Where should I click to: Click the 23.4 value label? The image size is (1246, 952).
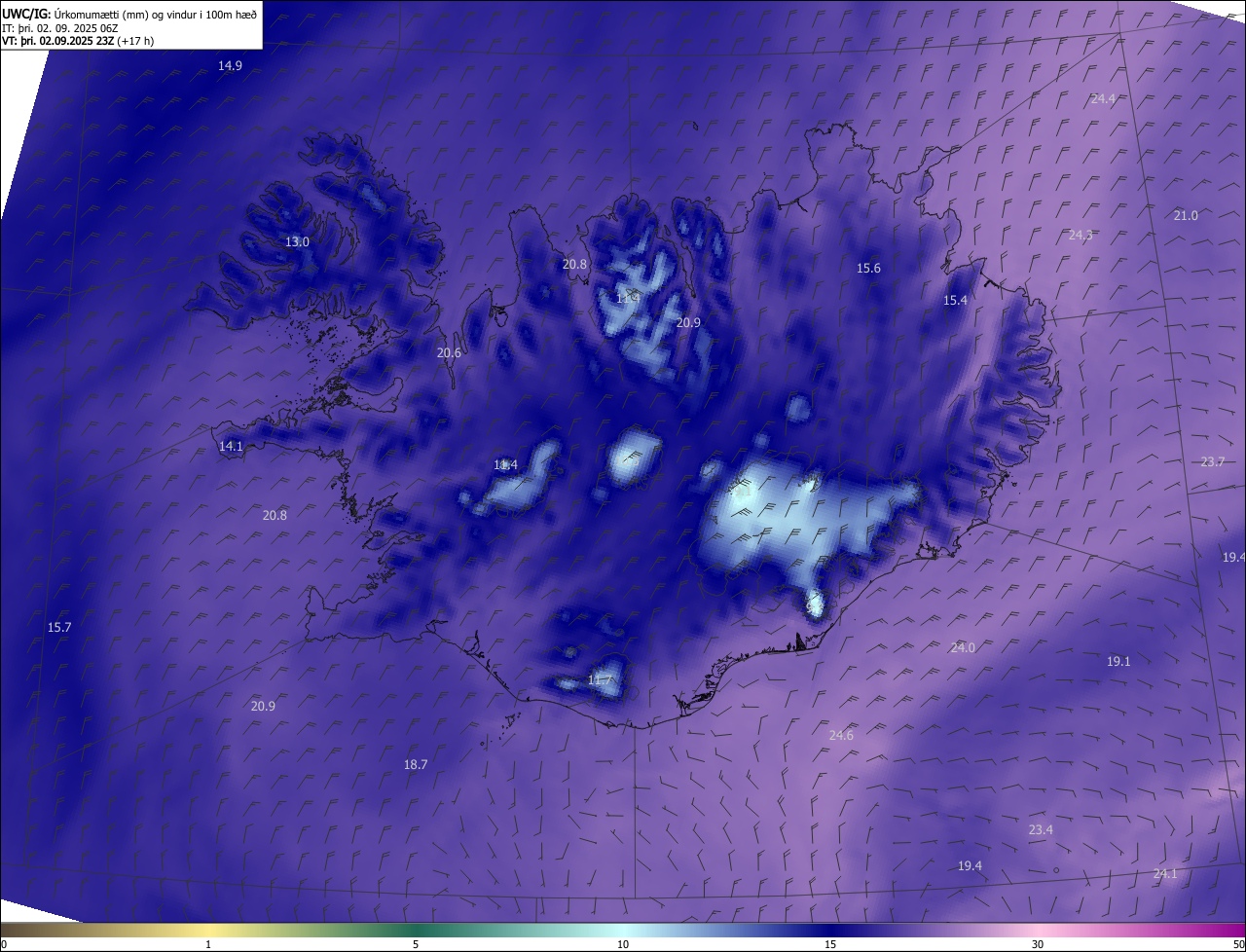tap(1041, 829)
